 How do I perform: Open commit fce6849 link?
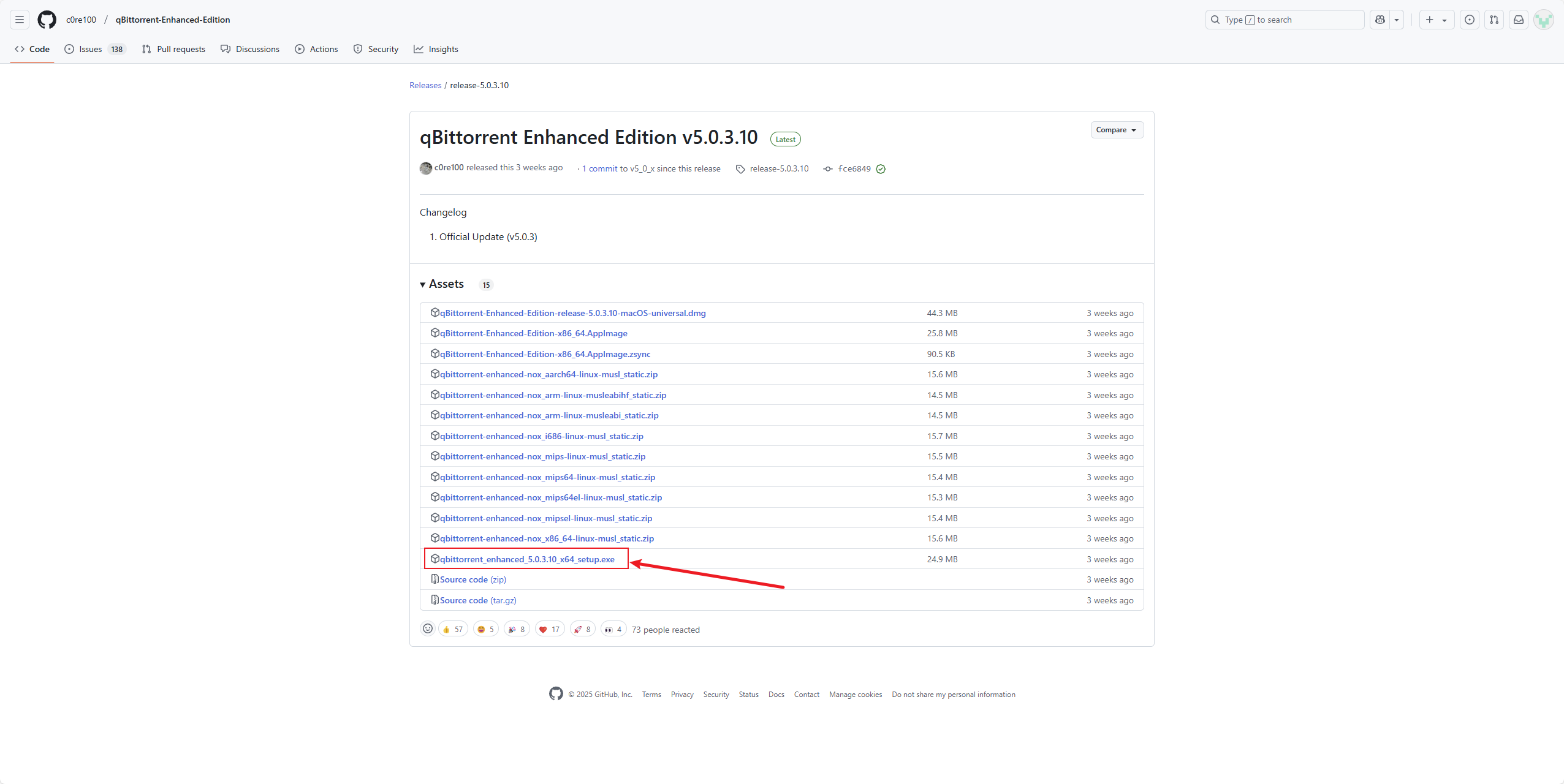coord(854,168)
